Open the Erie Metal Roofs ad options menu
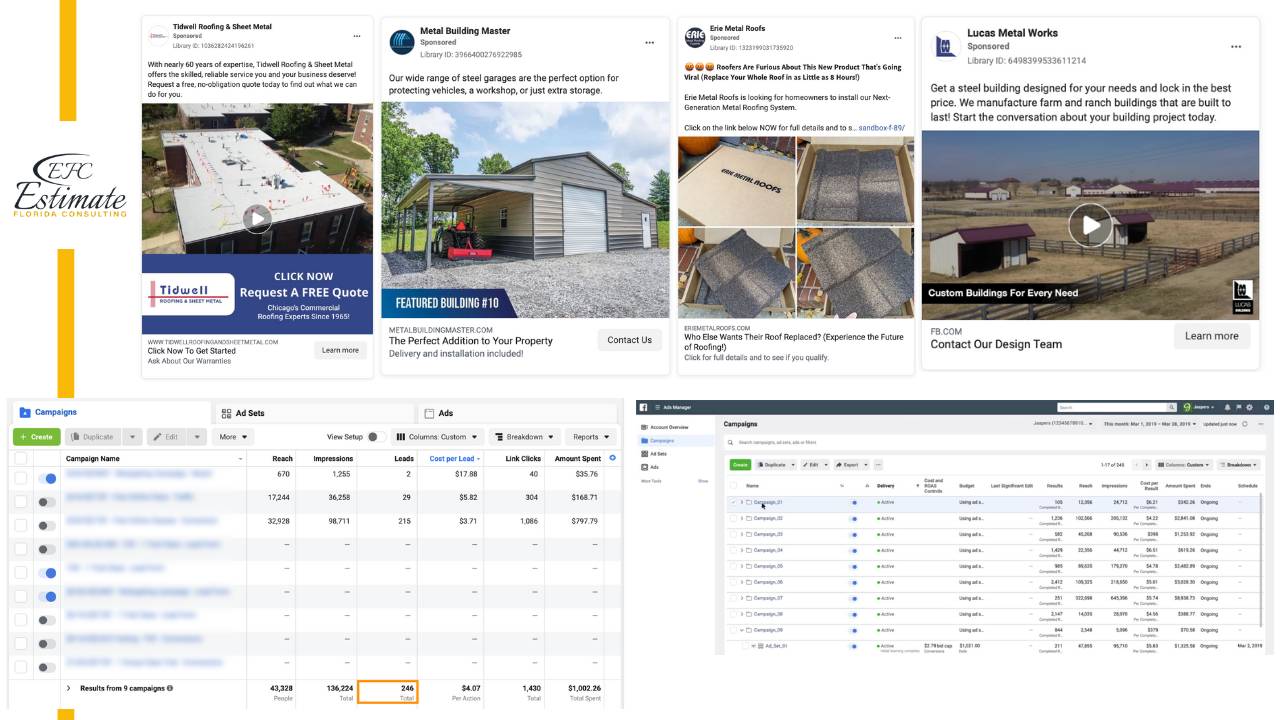 [x=899, y=38]
